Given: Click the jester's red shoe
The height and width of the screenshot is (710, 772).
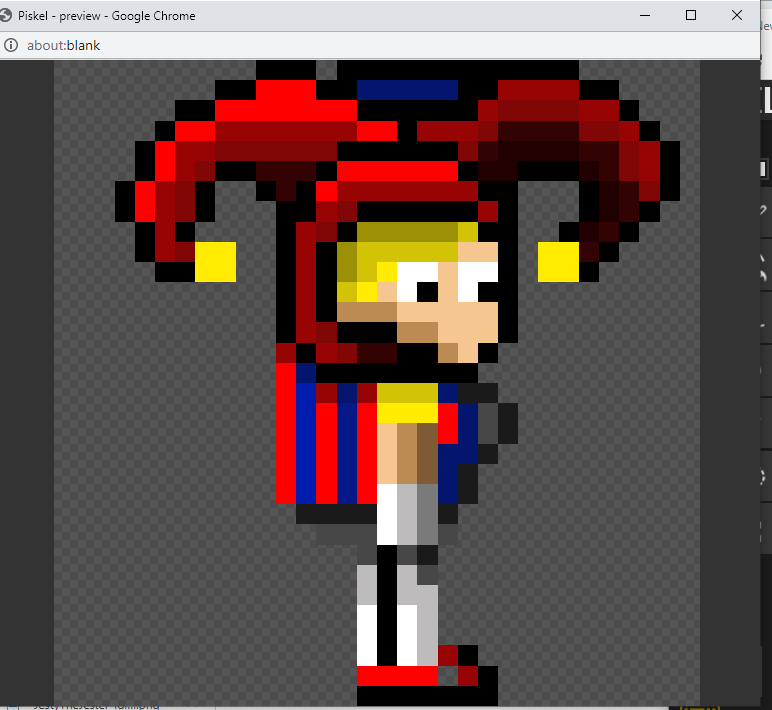Looking at the screenshot, I should pos(396,676).
